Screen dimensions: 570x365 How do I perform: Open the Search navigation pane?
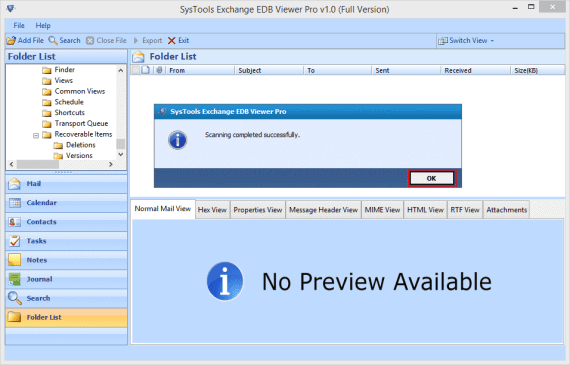[x=66, y=298]
